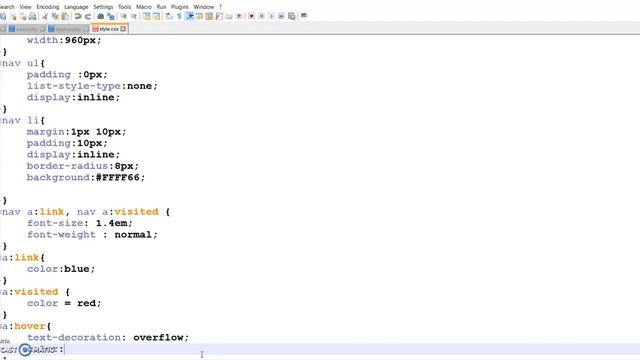The image size is (640, 360).
Task: Open Folder as Workspace toolbar icon
Action: [229, 16]
